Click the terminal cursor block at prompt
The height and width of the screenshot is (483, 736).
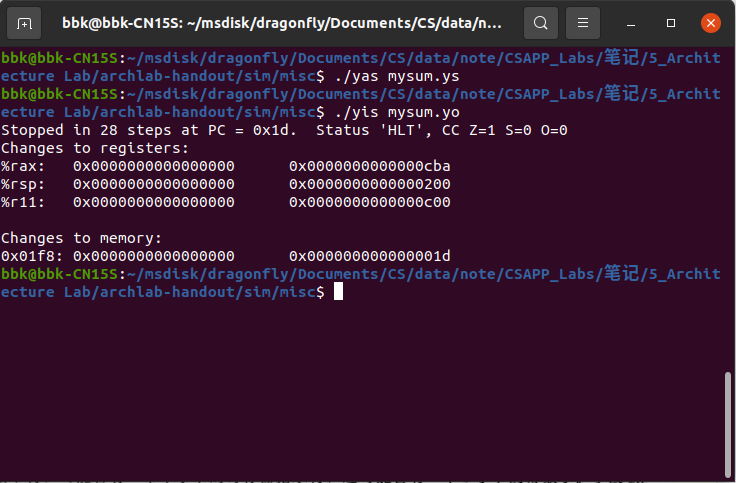pos(339,292)
